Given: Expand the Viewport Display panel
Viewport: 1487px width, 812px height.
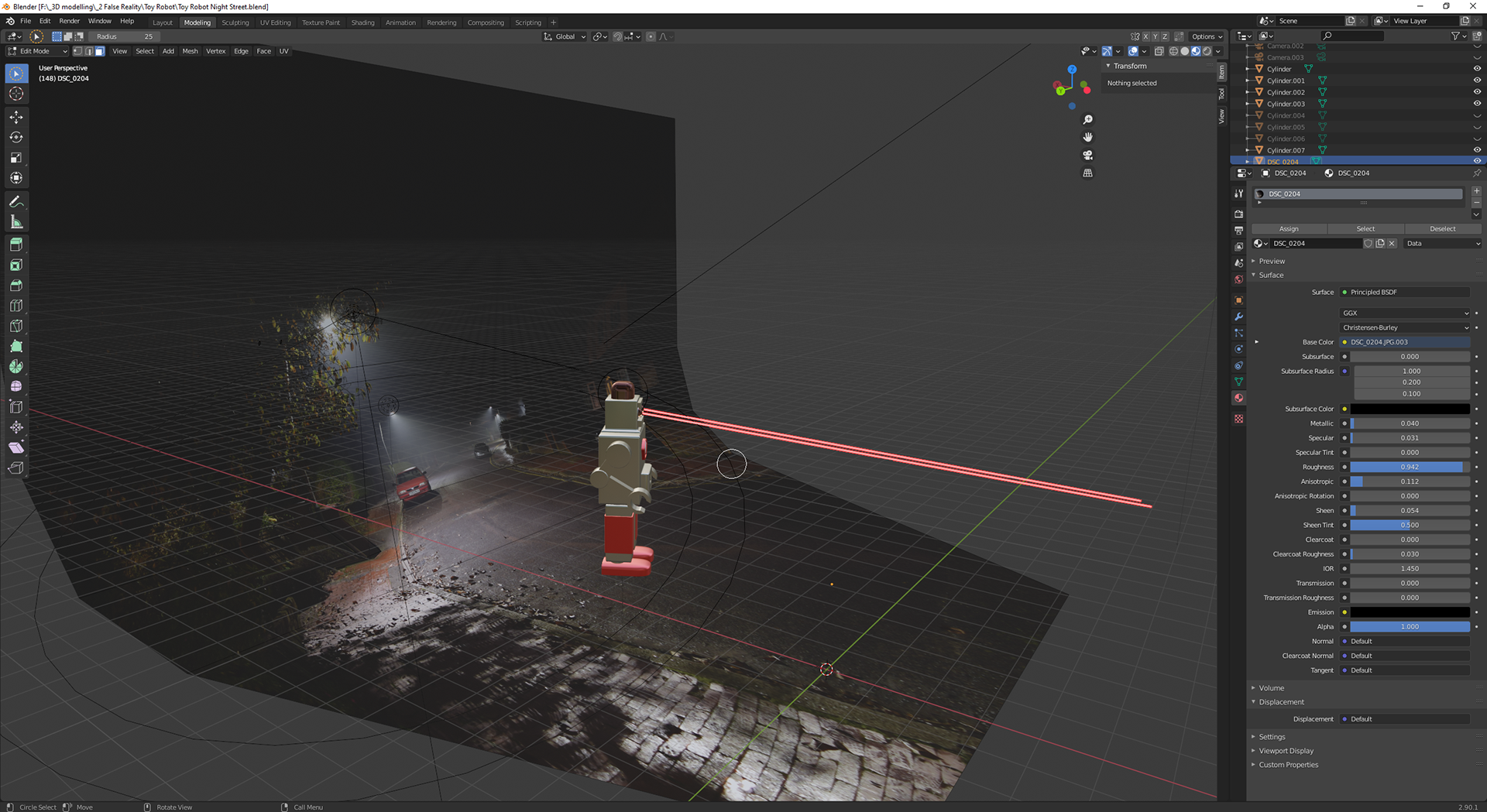Looking at the screenshot, I should pyautogui.click(x=1286, y=751).
